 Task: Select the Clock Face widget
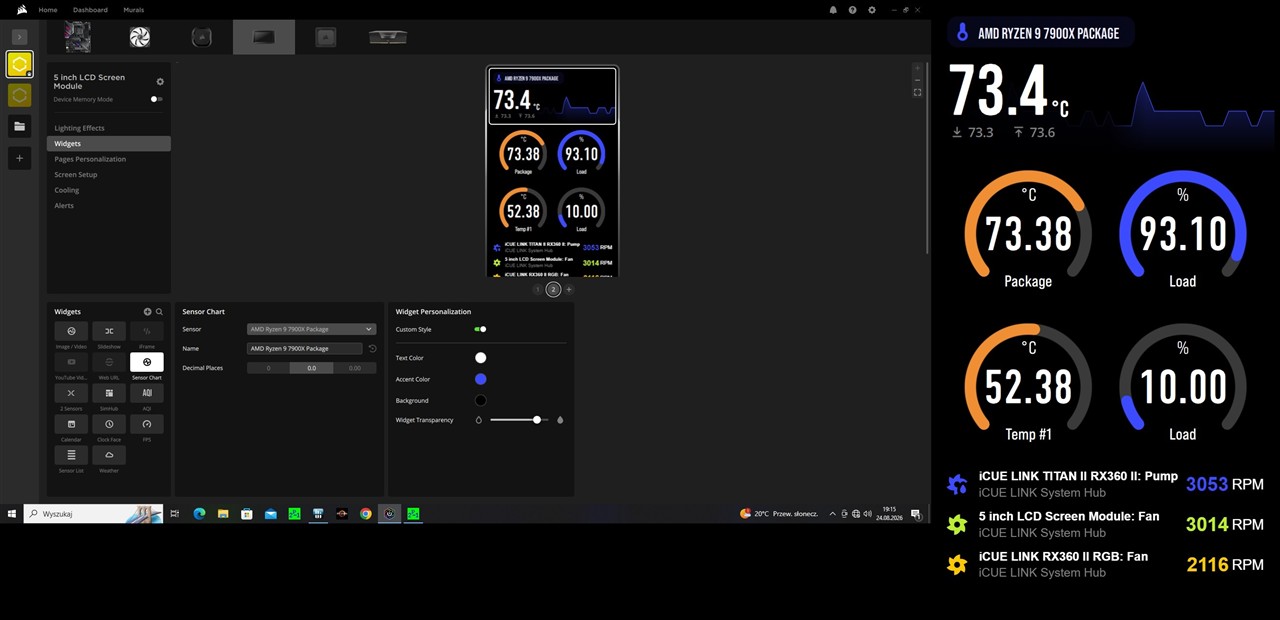pyautogui.click(x=109, y=424)
